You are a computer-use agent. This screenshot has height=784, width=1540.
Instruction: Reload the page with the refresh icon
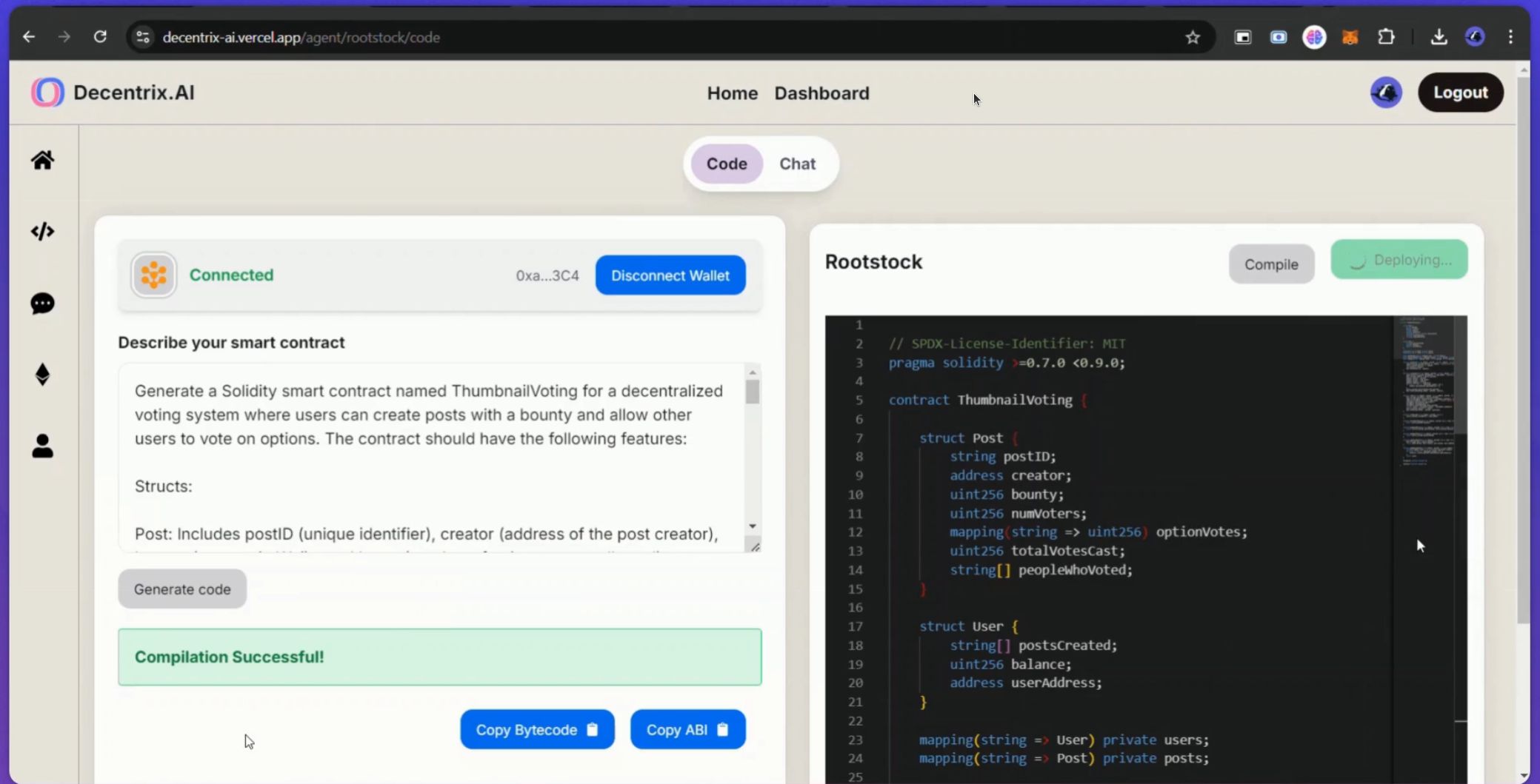point(100,37)
